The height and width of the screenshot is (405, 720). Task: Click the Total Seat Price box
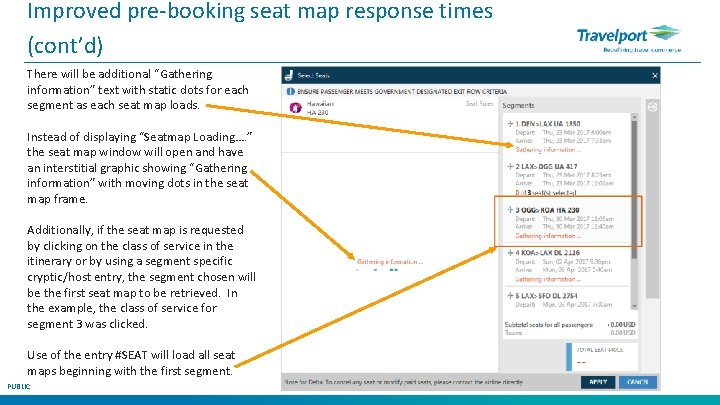(602, 356)
